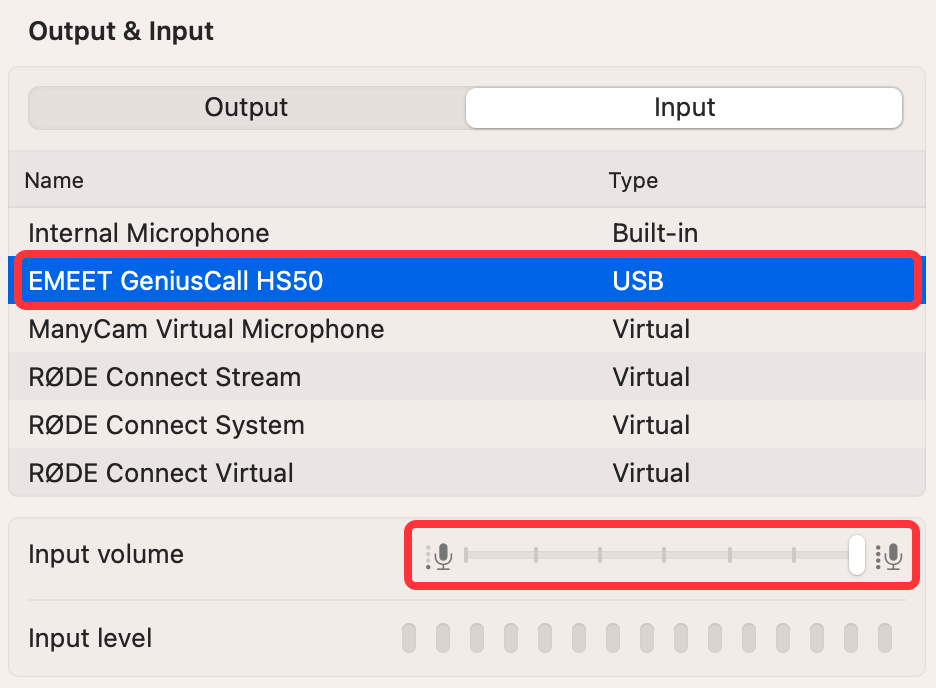This screenshot has height=688, width=936.
Task: Pick RØDE Connect Stream input
Action: pos(467,377)
